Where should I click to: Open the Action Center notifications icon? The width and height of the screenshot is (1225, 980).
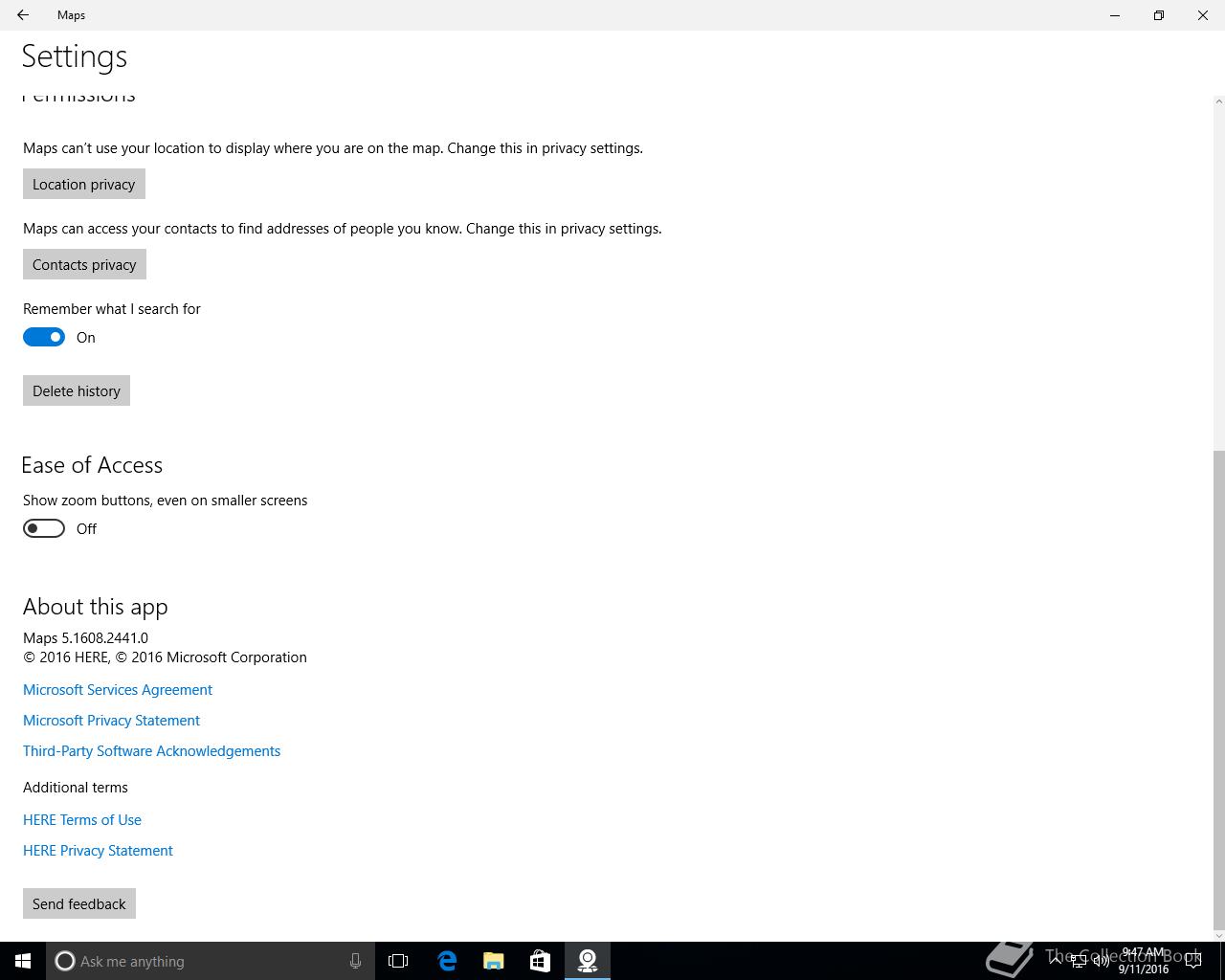pyautogui.click(x=1193, y=961)
